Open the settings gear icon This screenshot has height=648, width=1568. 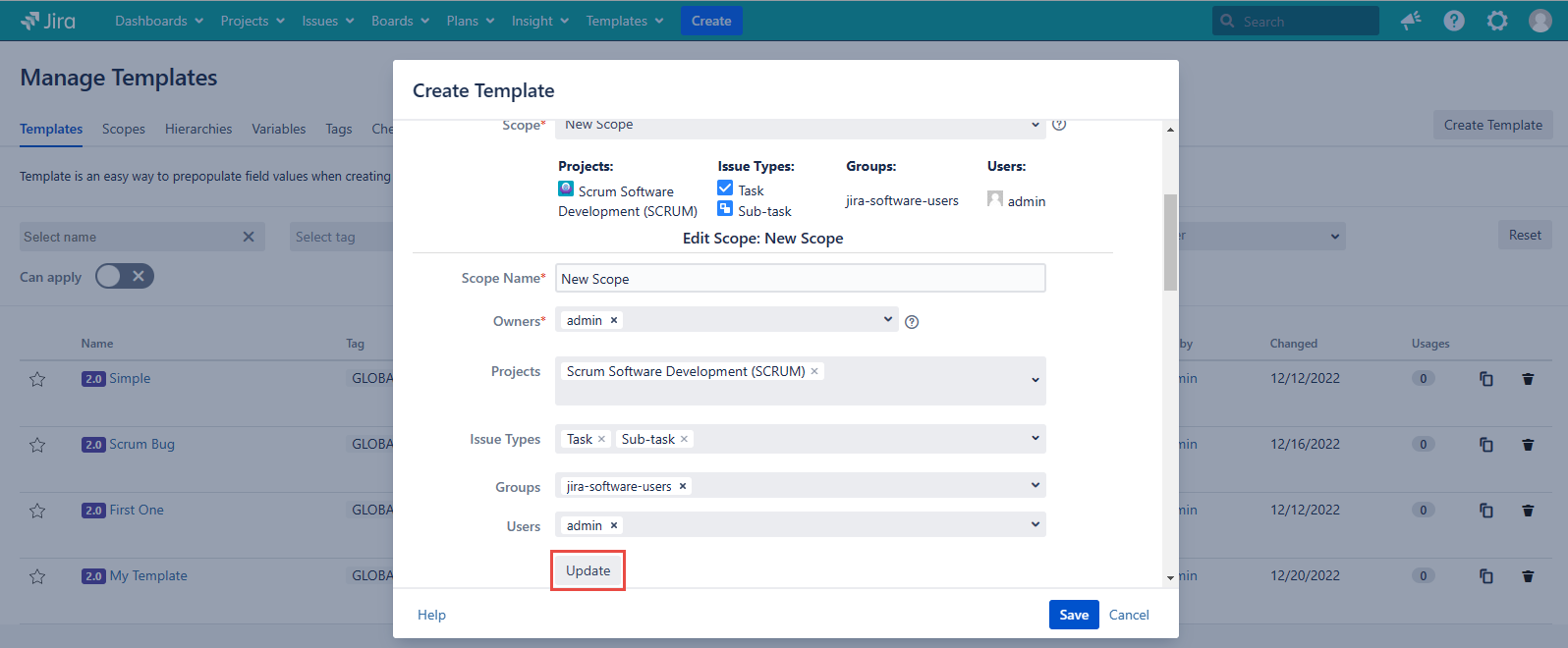(1497, 21)
